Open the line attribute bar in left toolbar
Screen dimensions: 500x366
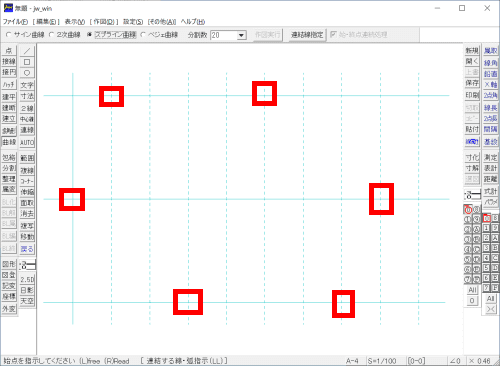pos(27,265)
